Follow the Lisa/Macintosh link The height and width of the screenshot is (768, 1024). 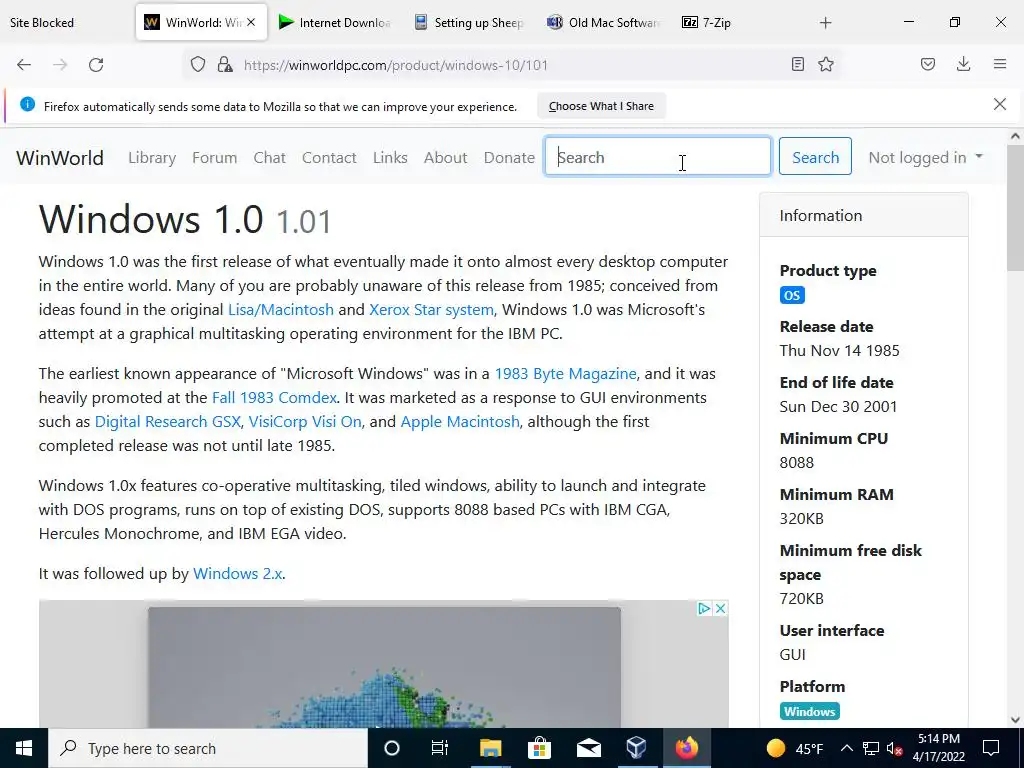281,310
